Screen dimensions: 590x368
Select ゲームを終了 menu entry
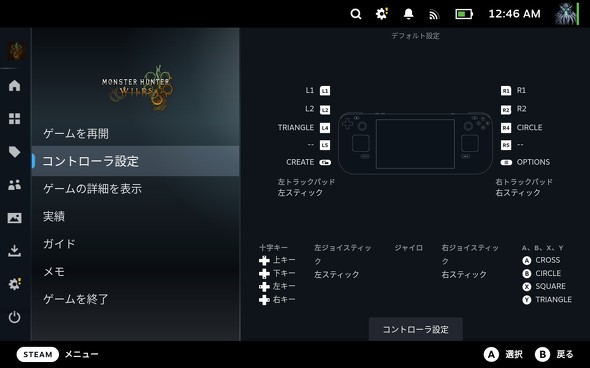[135, 299]
